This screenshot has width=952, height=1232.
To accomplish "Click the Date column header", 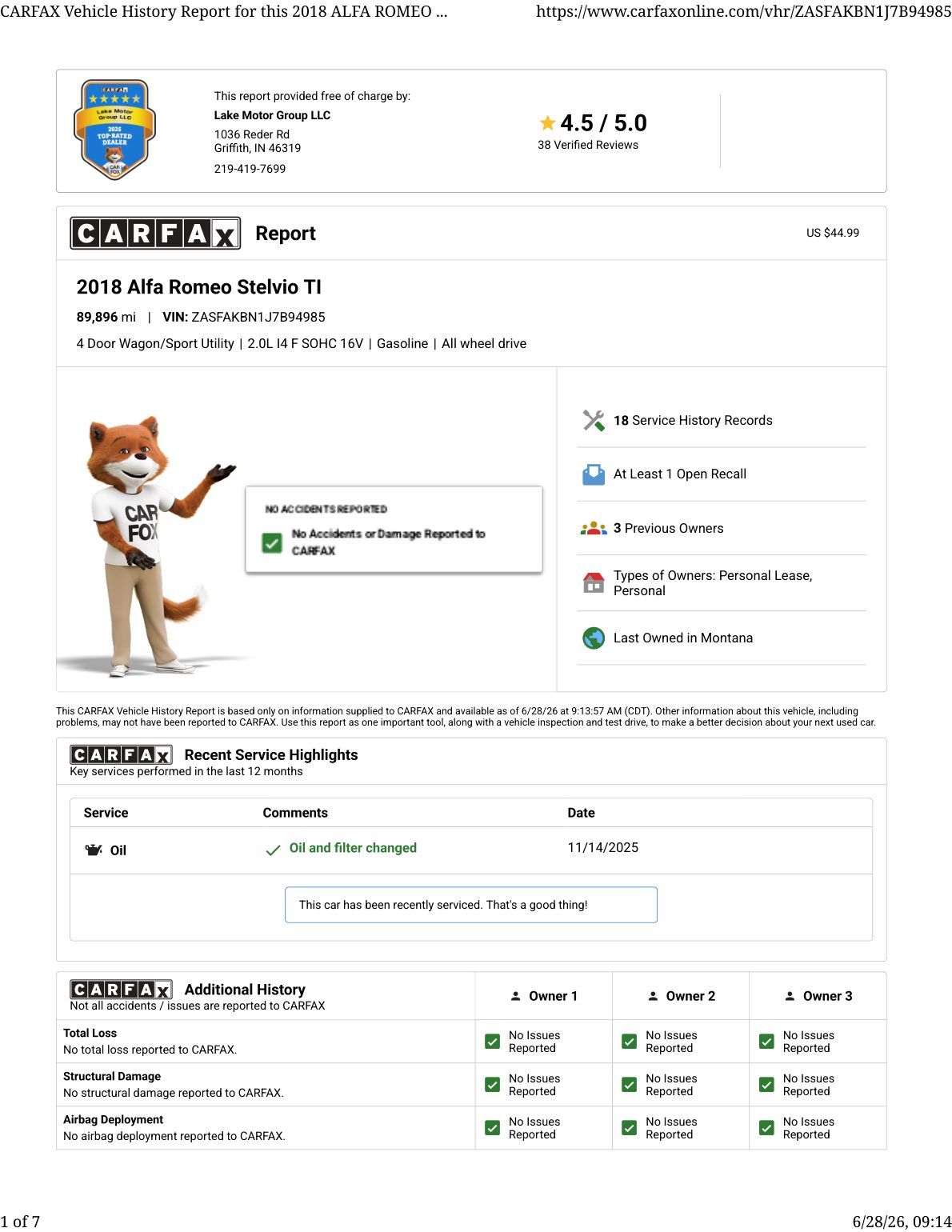I will click(581, 813).
